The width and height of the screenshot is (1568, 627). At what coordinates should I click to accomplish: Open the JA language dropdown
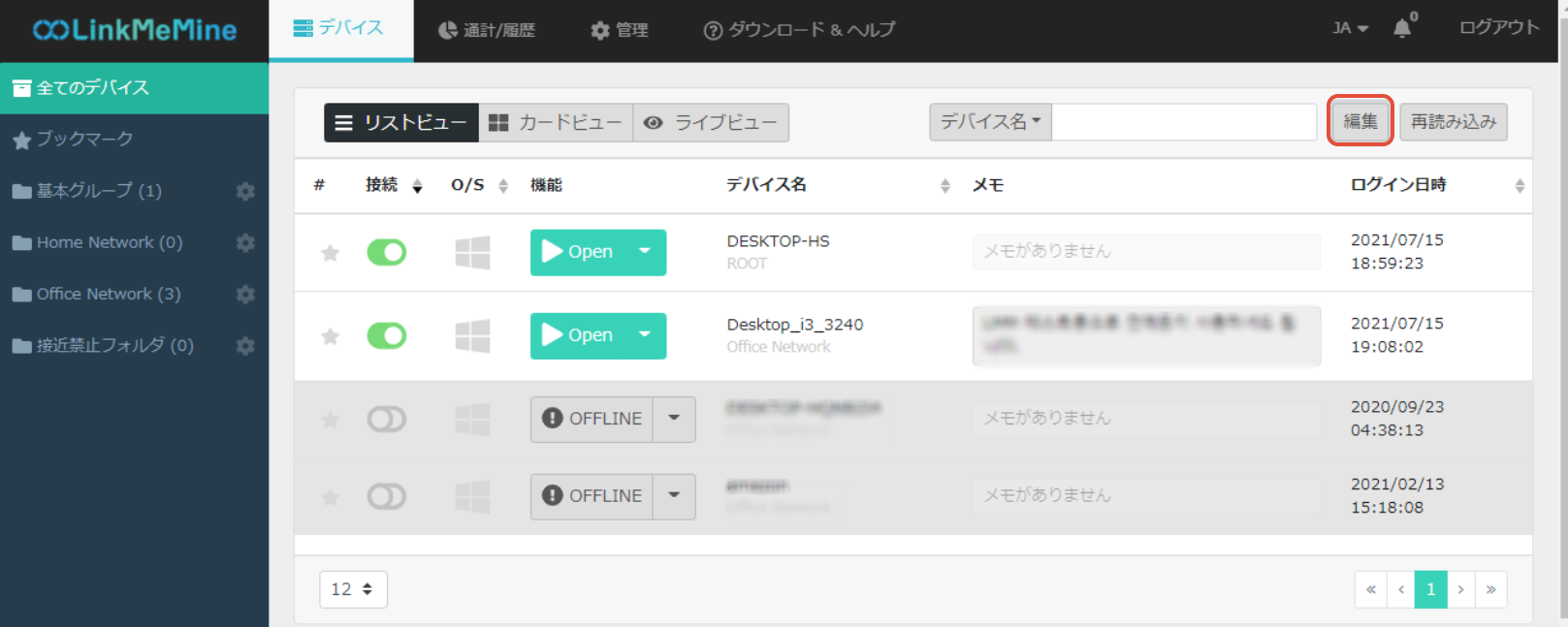pos(1350,28)
